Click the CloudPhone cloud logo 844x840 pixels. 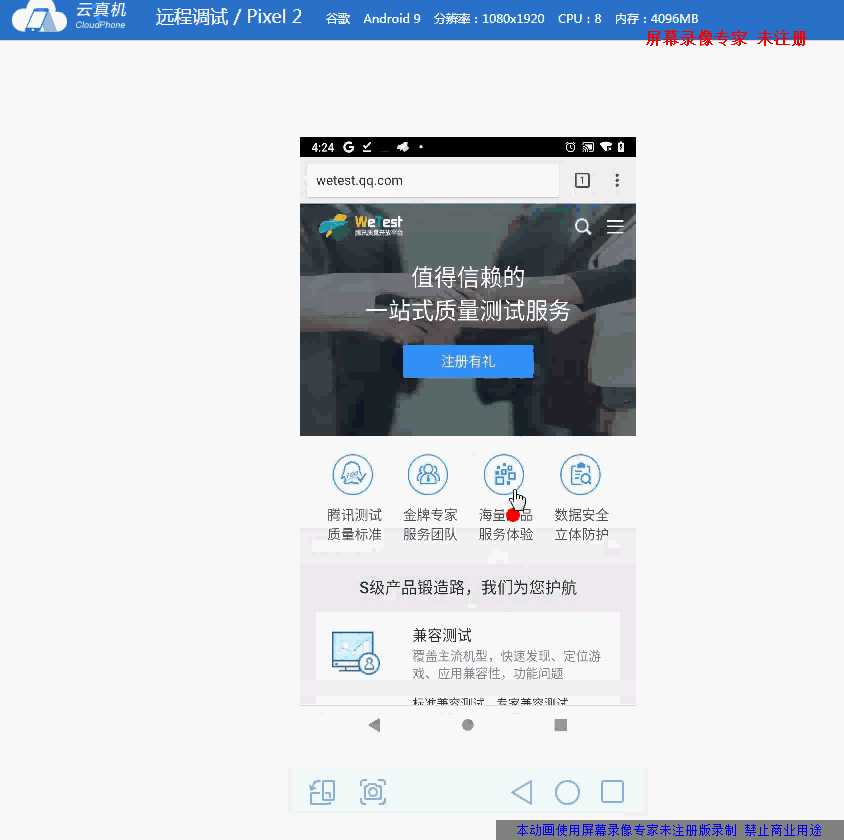(x=39, y=17)
